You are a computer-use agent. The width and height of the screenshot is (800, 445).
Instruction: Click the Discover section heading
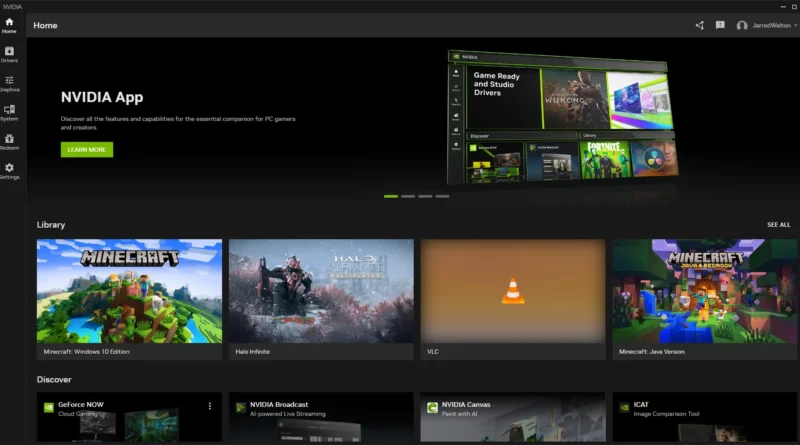click(x=54, y=379)
